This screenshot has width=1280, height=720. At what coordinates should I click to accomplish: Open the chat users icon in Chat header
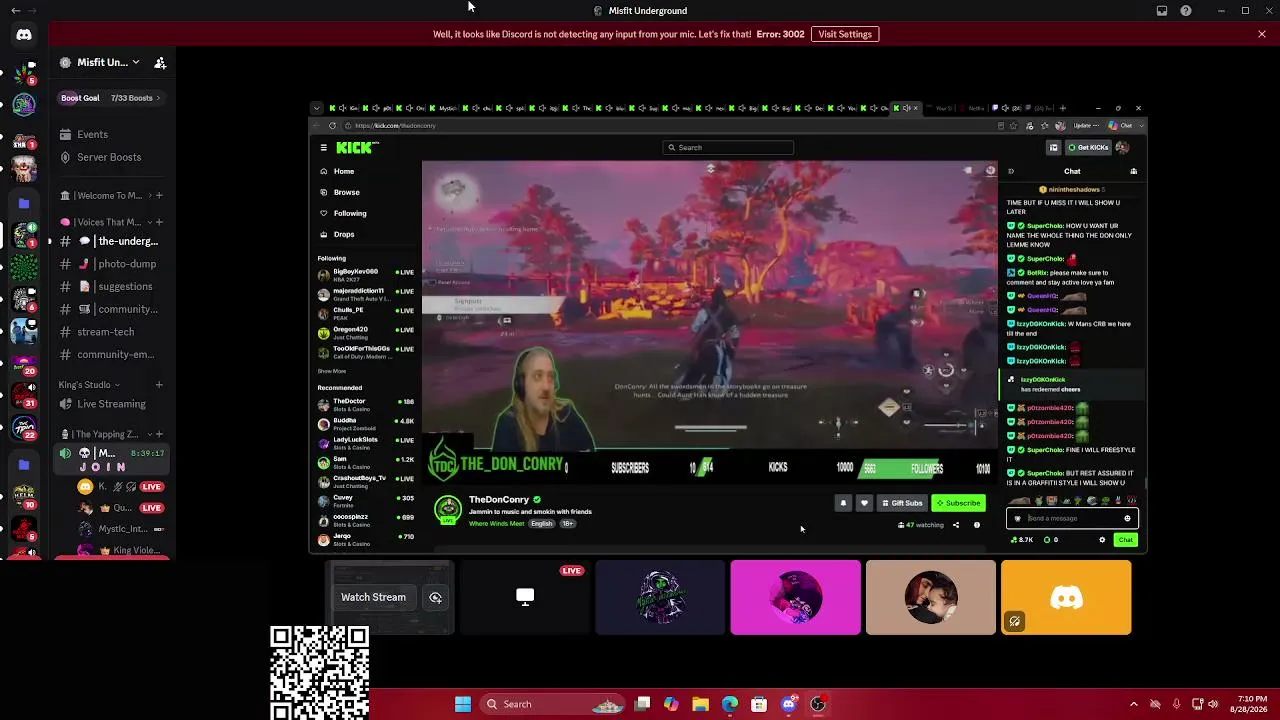1133,171
